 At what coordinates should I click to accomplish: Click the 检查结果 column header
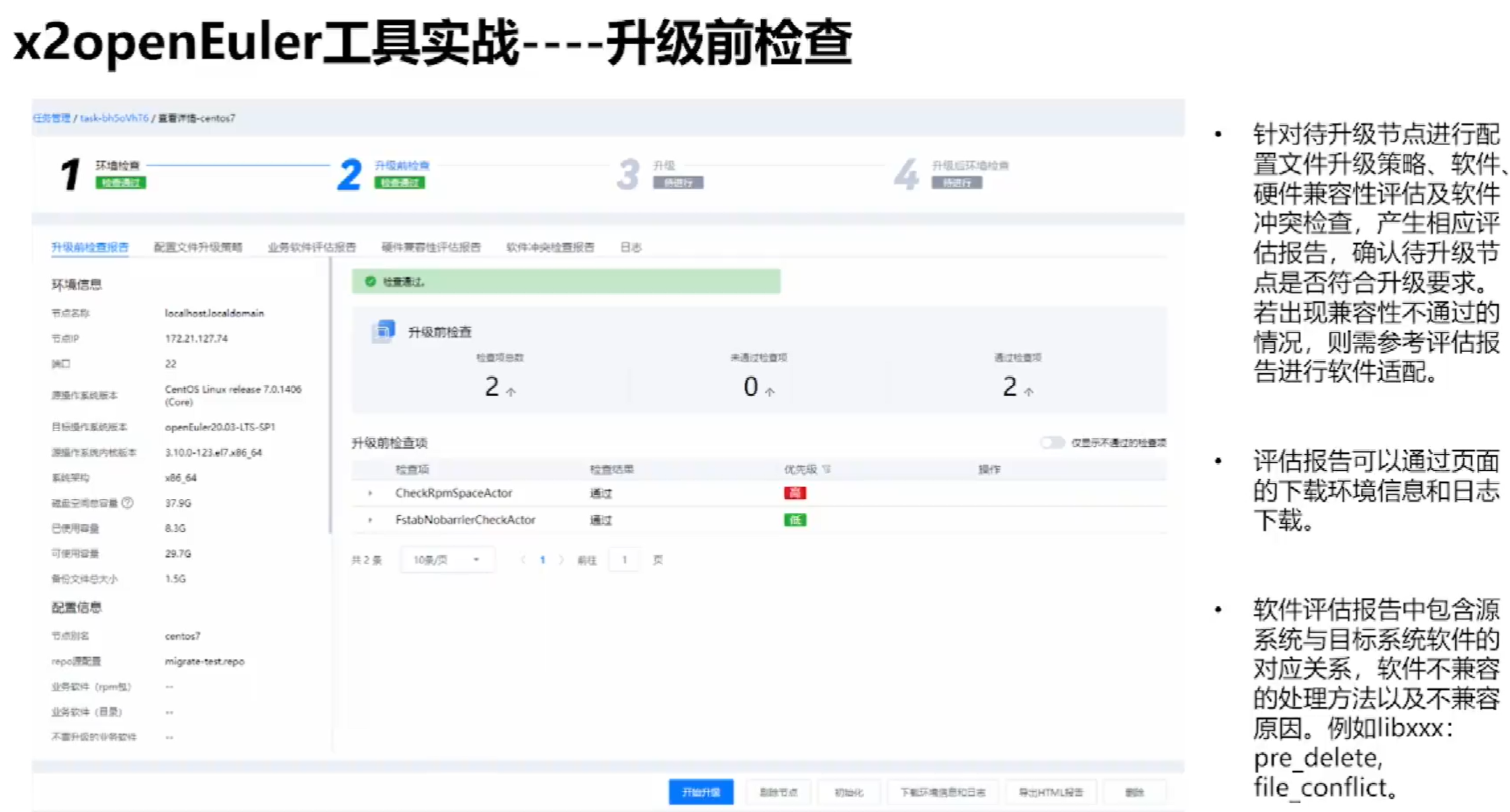(611, 469)
